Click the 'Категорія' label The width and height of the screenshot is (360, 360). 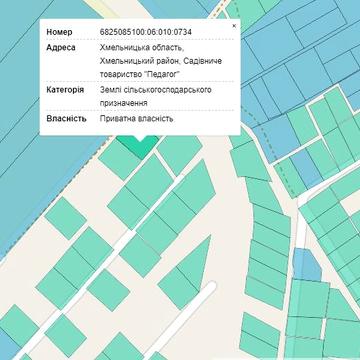pyautogui.click(x=65, y=90)
